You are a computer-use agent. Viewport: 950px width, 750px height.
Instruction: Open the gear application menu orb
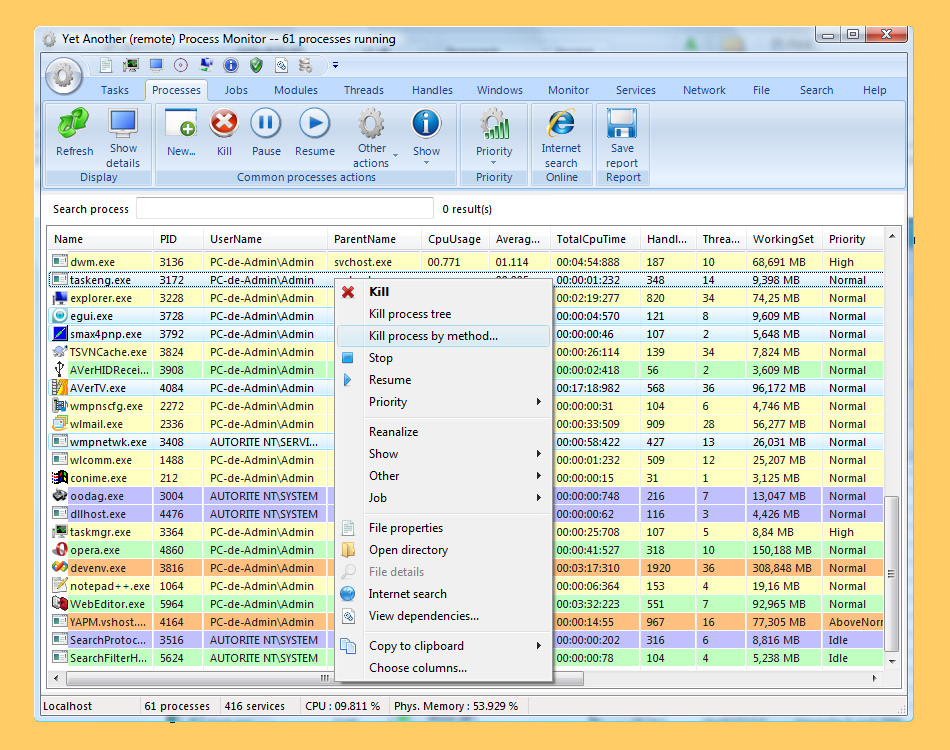click(64, 76)
